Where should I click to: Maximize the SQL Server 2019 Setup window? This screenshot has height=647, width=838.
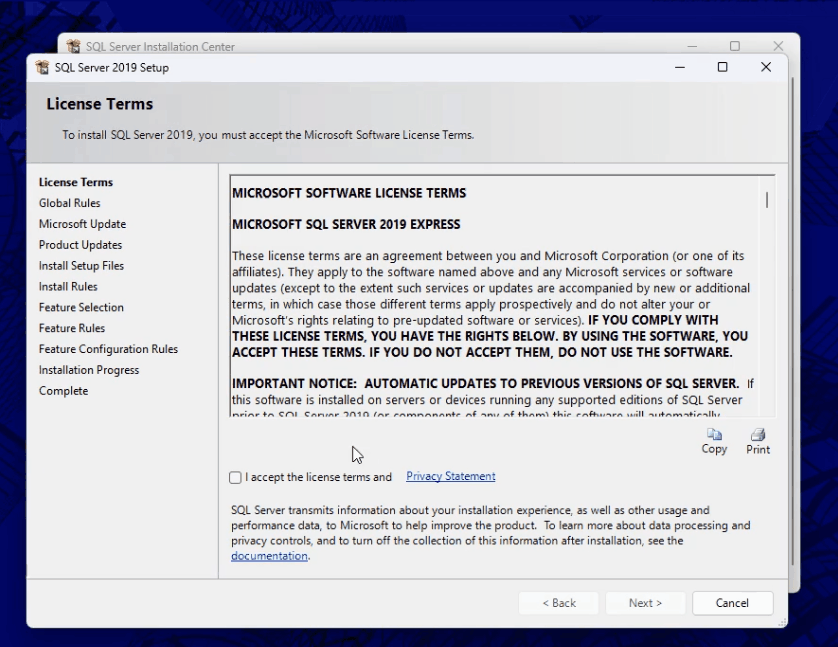point(722,67)
